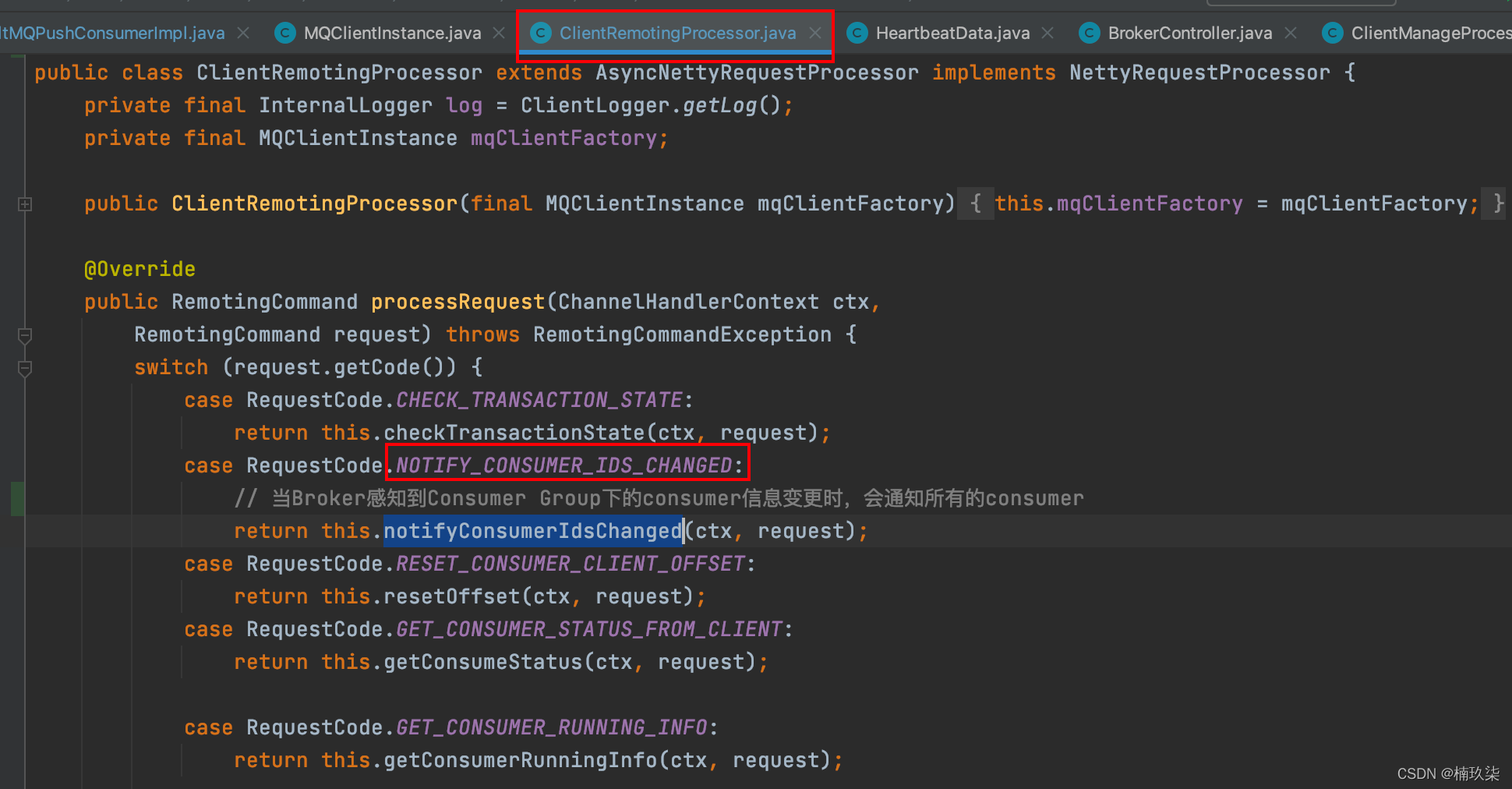Click the class icon on ClientManageProcessor tab

tap(1333, 33)
